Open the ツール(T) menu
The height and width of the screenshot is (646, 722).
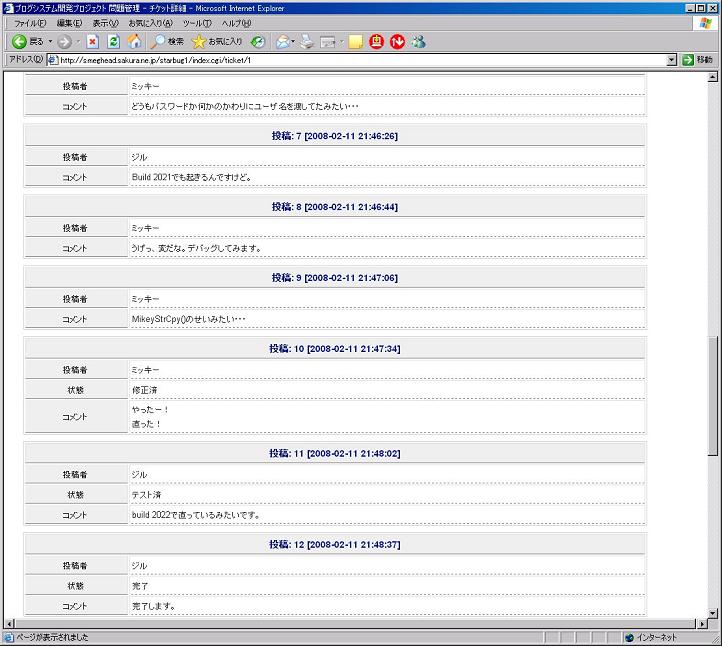coord(196,23)
